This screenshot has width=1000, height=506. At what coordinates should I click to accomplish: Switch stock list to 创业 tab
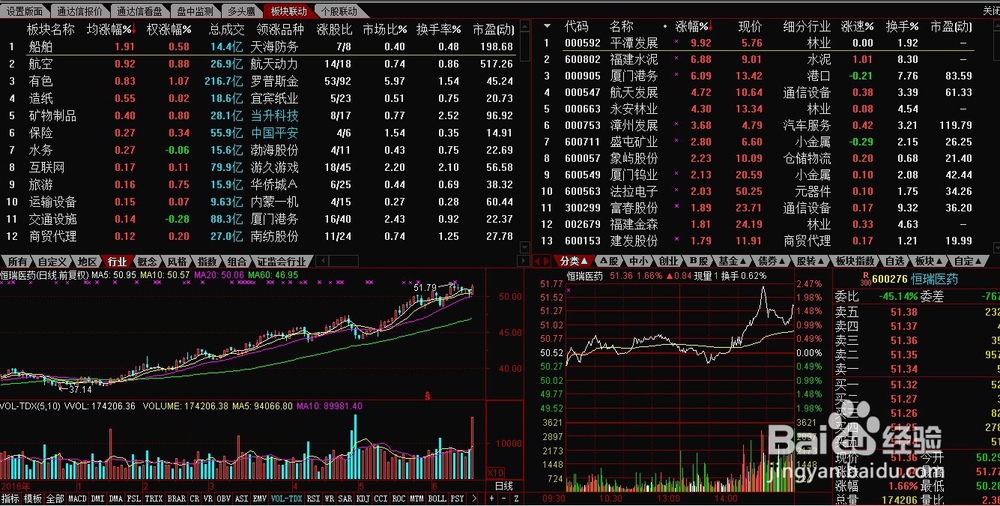tap(668, 261)
